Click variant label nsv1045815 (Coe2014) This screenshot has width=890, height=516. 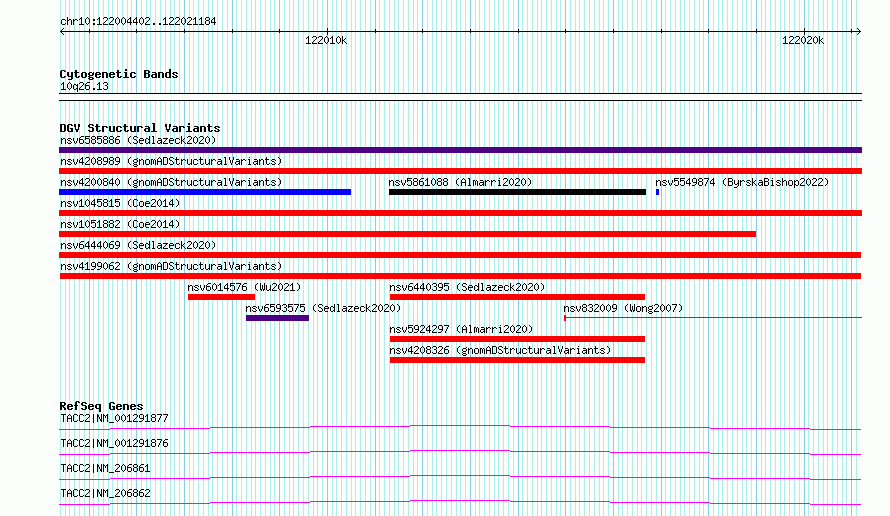120,203
